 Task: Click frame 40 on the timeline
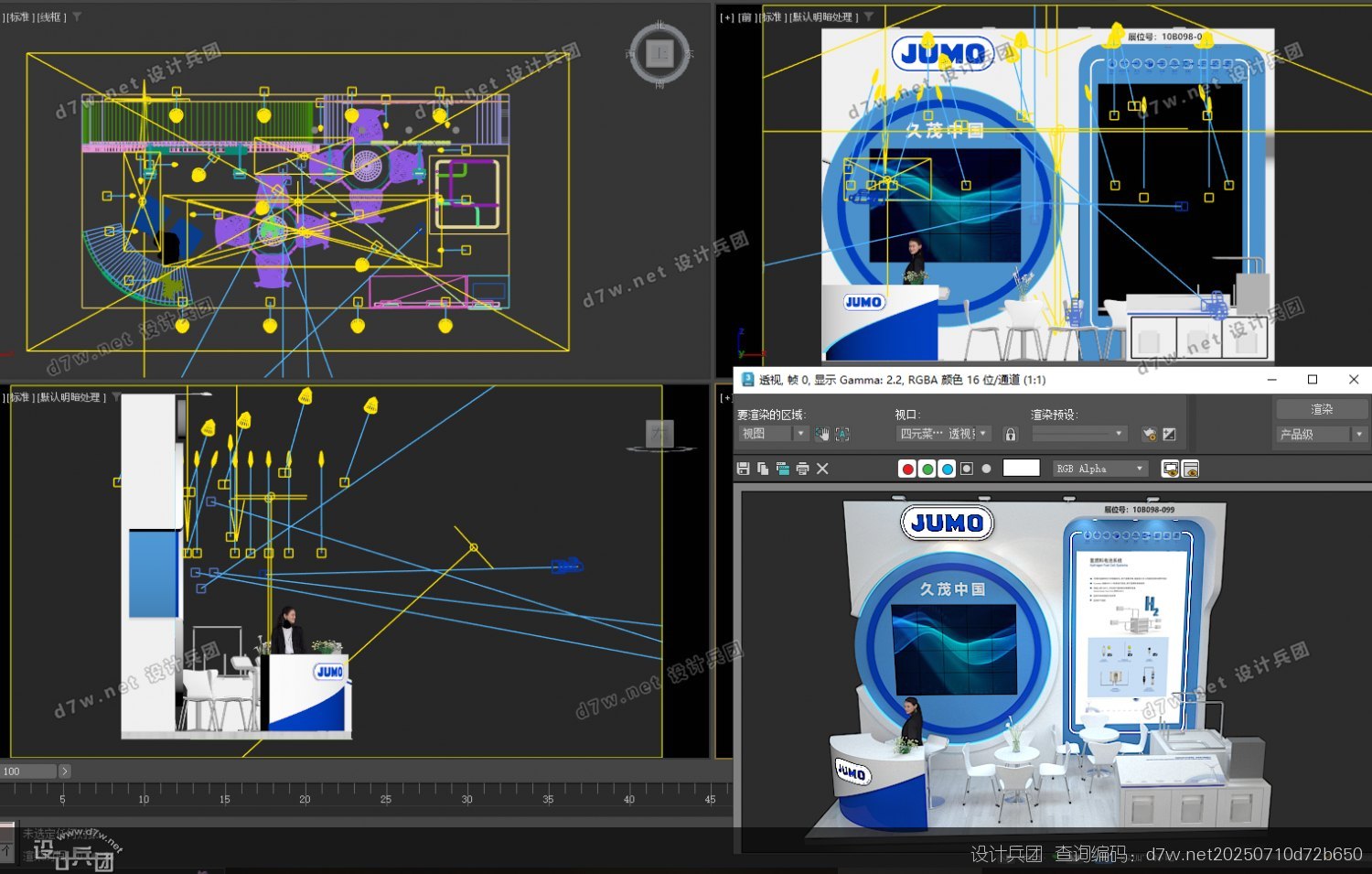pos(629,799)
